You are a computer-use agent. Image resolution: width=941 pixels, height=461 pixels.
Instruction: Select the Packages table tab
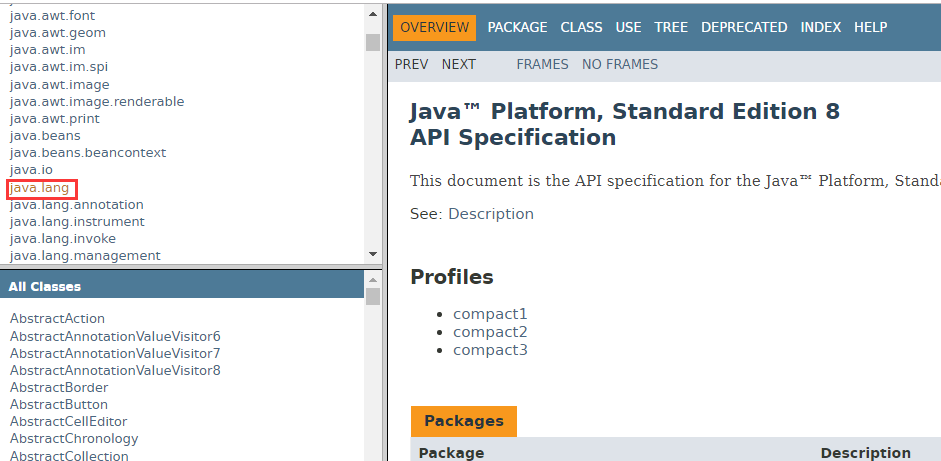(x=463, y=421)
